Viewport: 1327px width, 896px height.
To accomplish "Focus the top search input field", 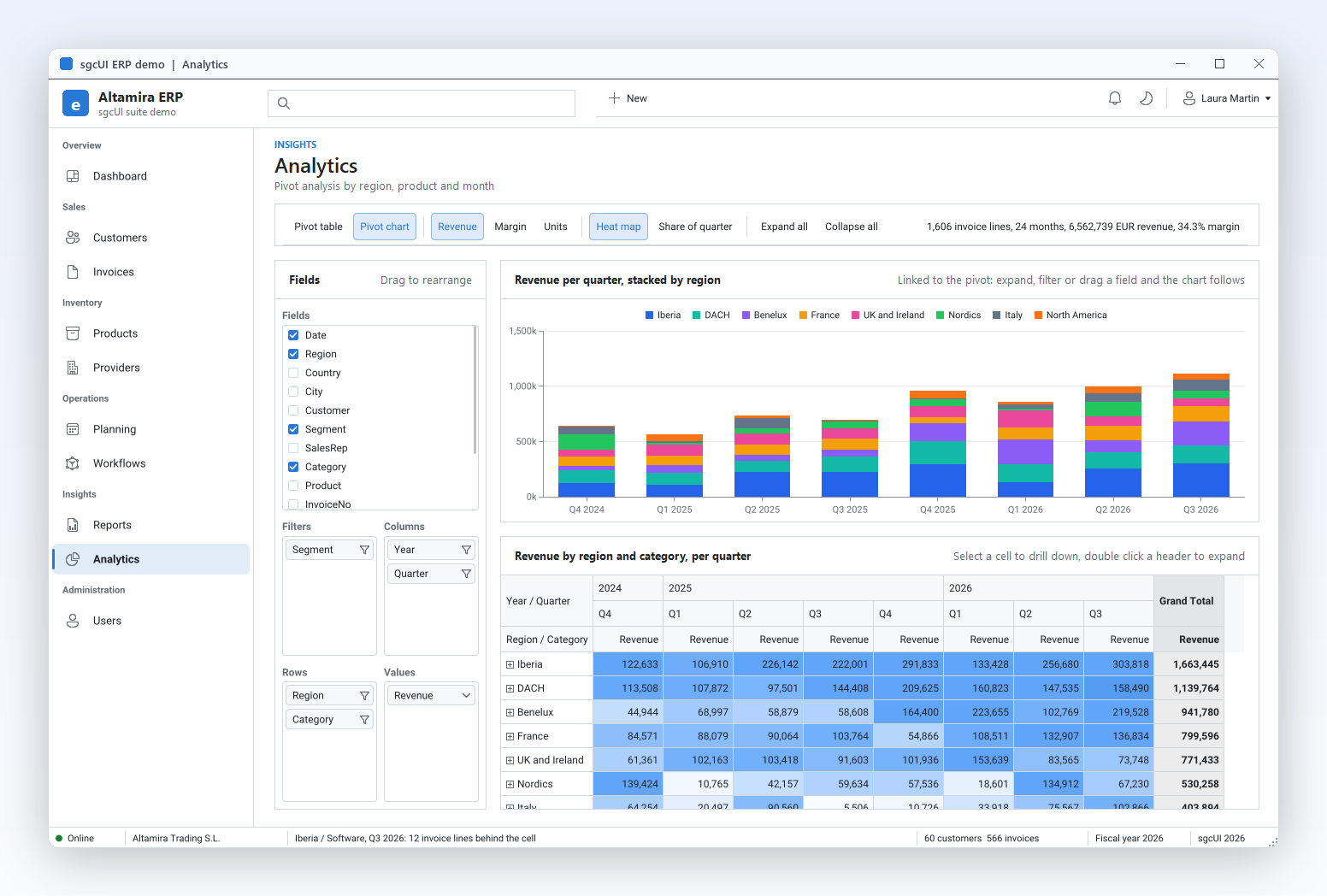I will 422,103.
